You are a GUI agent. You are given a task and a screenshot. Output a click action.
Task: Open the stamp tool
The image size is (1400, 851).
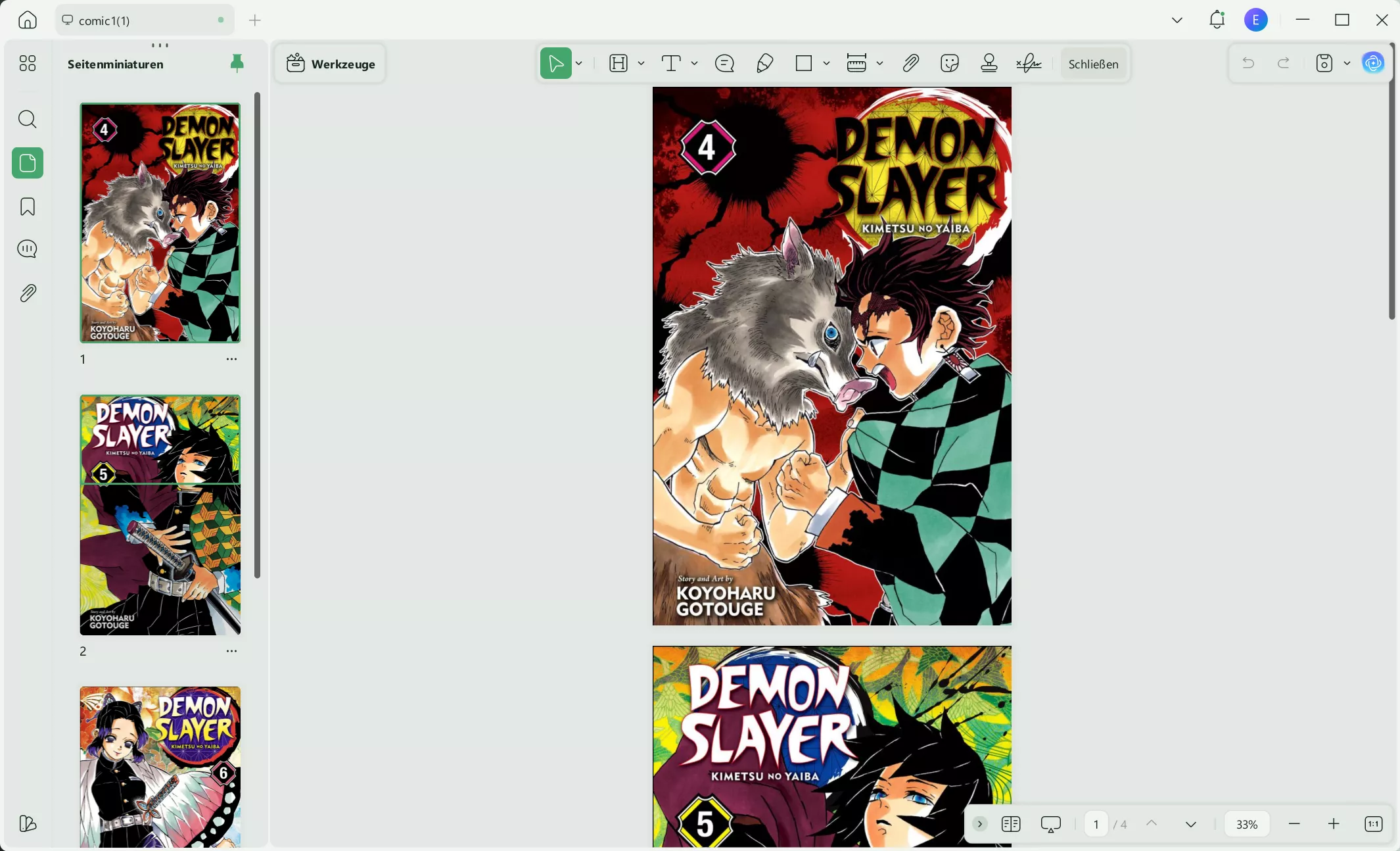(x=989, y=63)
